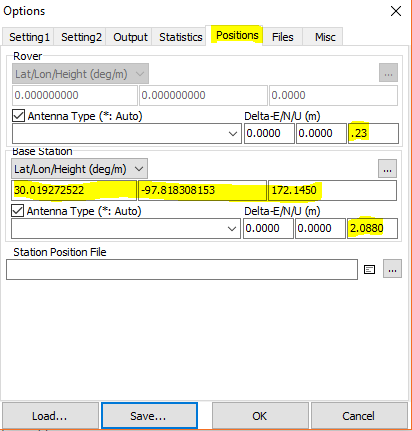Click Base Station Delta-U field 2.0880
Viewport: 412px width, 431px height.
point(372,228)
